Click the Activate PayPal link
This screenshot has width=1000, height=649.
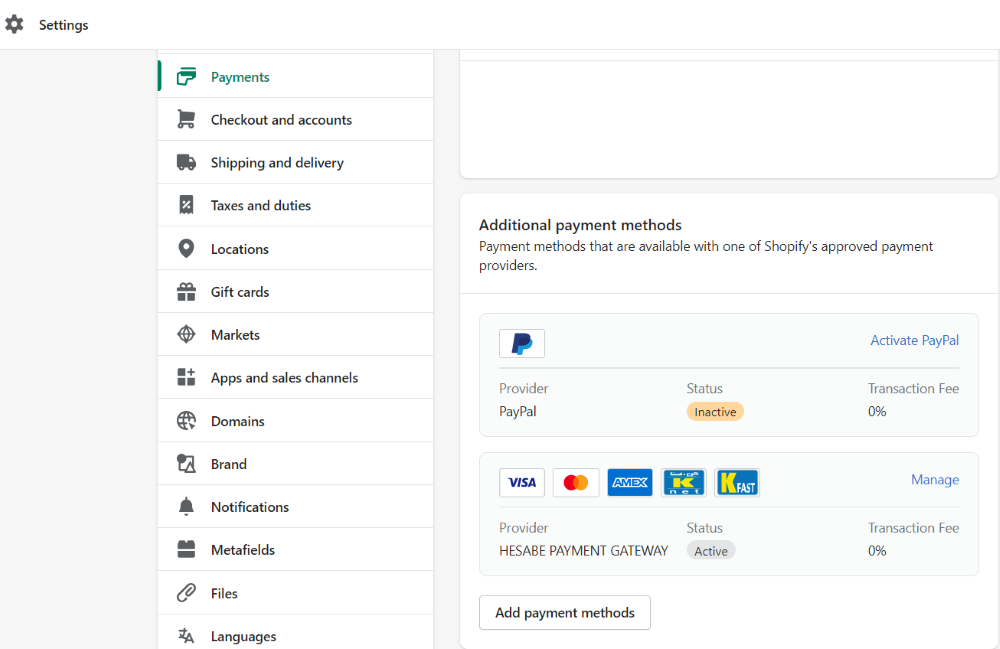pyautogui.click(x=914, y=341)
